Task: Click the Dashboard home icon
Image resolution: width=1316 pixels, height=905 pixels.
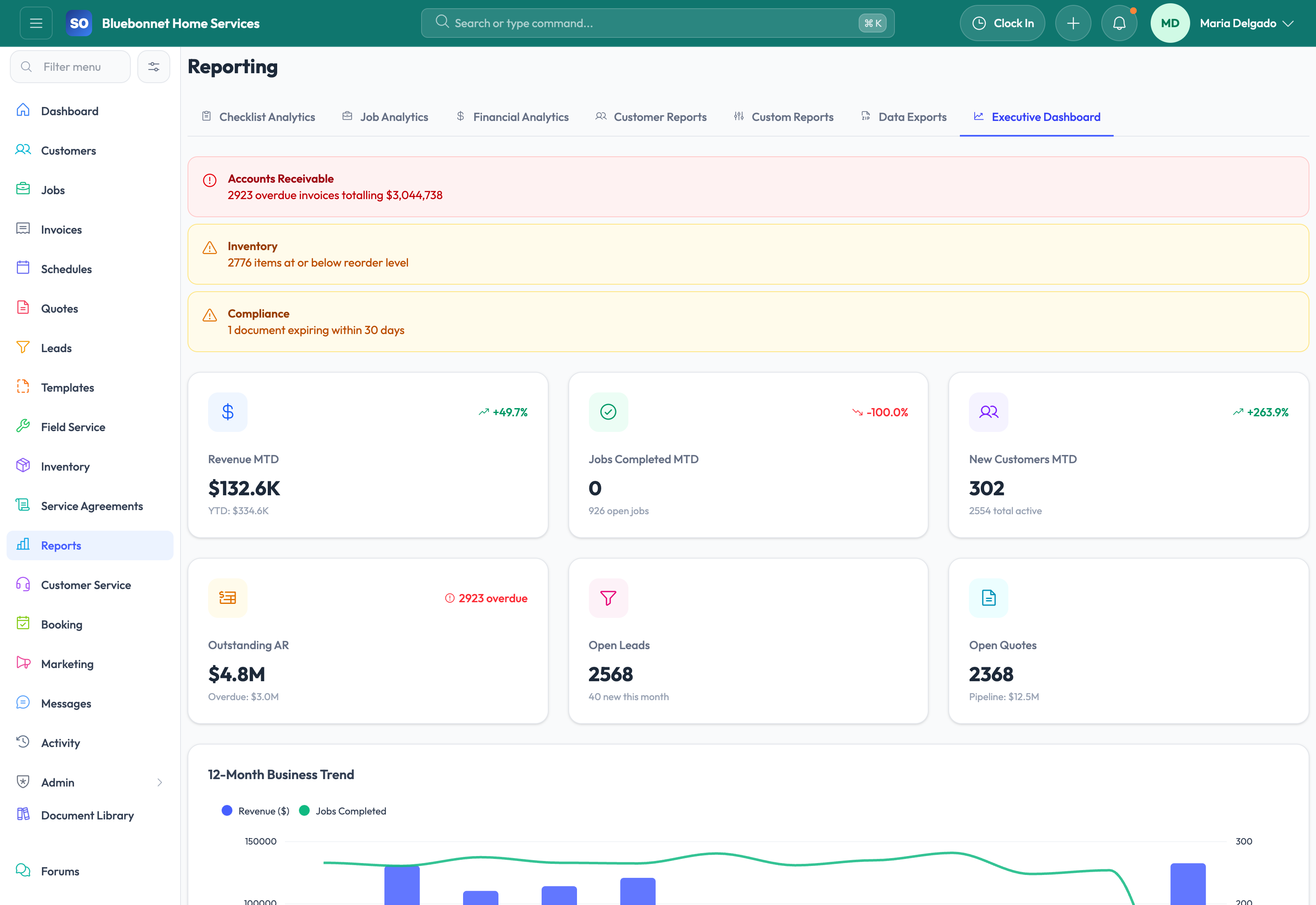Action: pyautogui.click(x=23, y=110)
